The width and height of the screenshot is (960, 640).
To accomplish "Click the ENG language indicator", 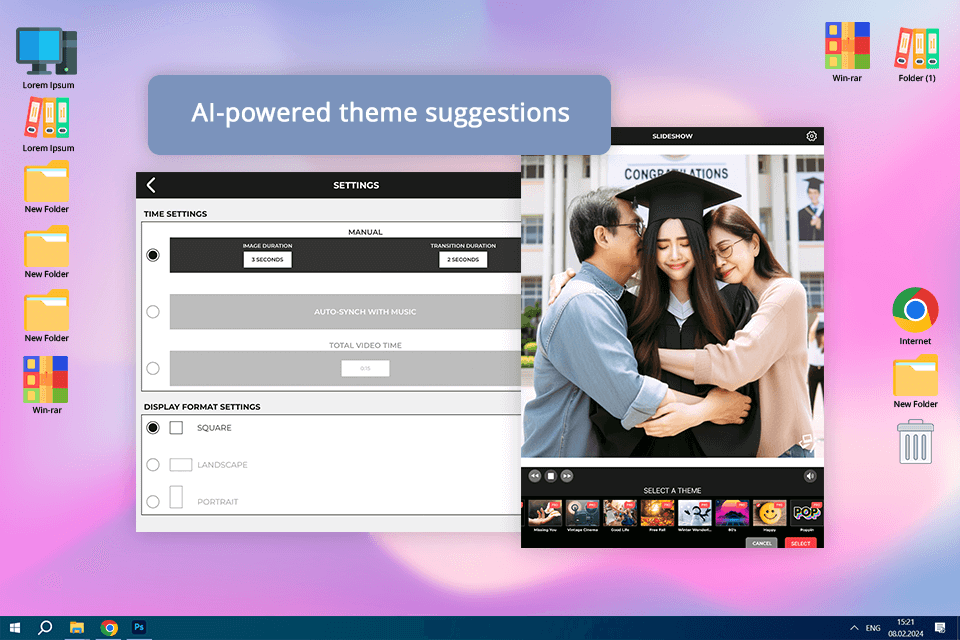I will coord(873,628).
